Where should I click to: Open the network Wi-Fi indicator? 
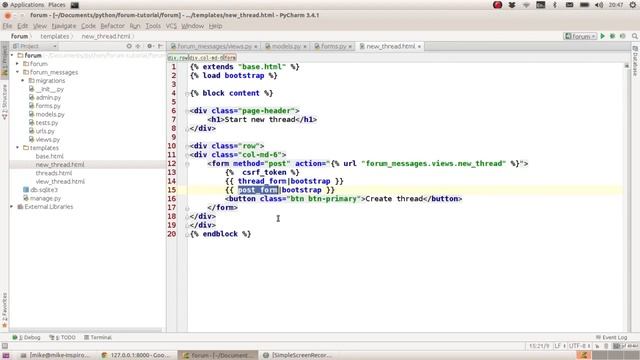coord(526,5)
